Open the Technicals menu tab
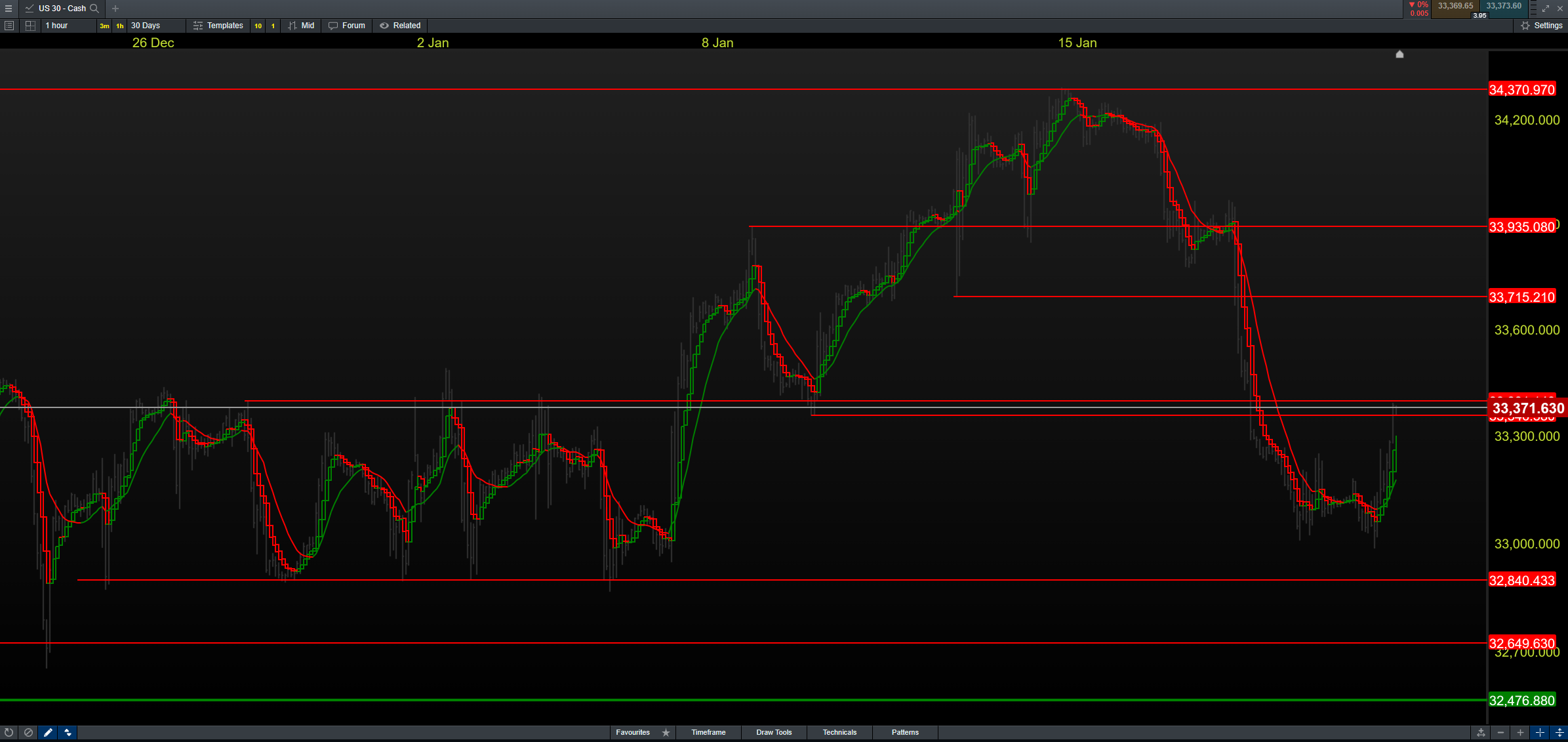The width and height of the screenshot is (1568, 742). click(839, 732)
